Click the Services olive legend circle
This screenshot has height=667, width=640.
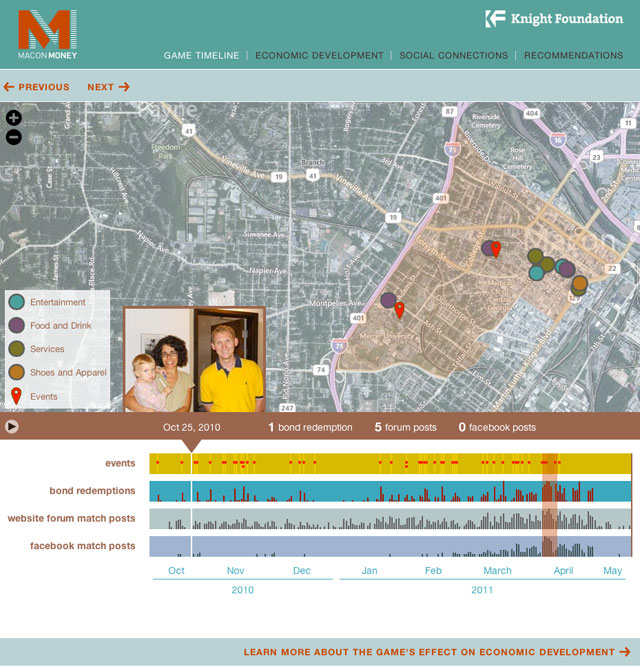16,348
